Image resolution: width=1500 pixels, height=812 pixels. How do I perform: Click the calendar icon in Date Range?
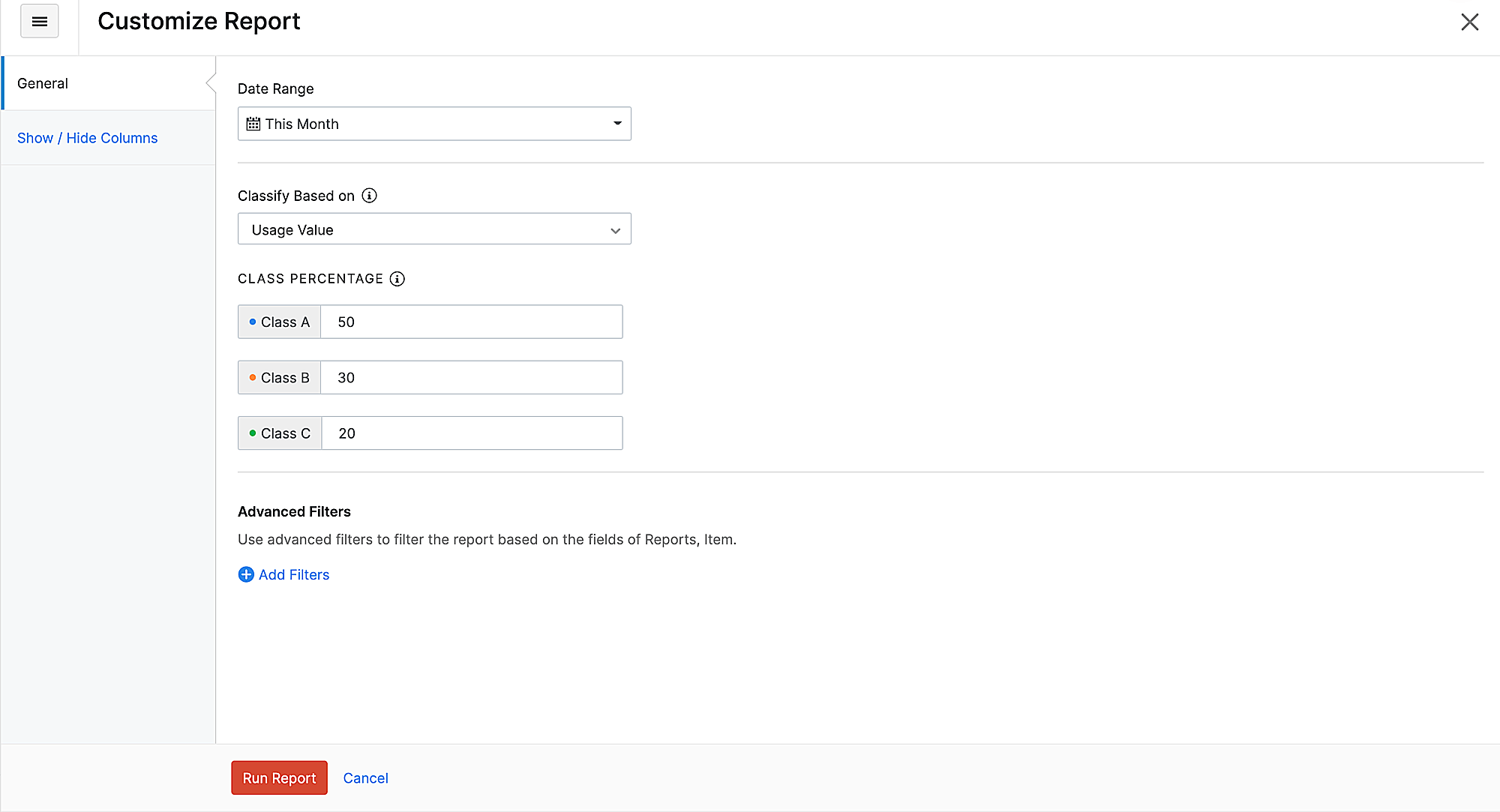pyautogui.click(x=254, y=123)
